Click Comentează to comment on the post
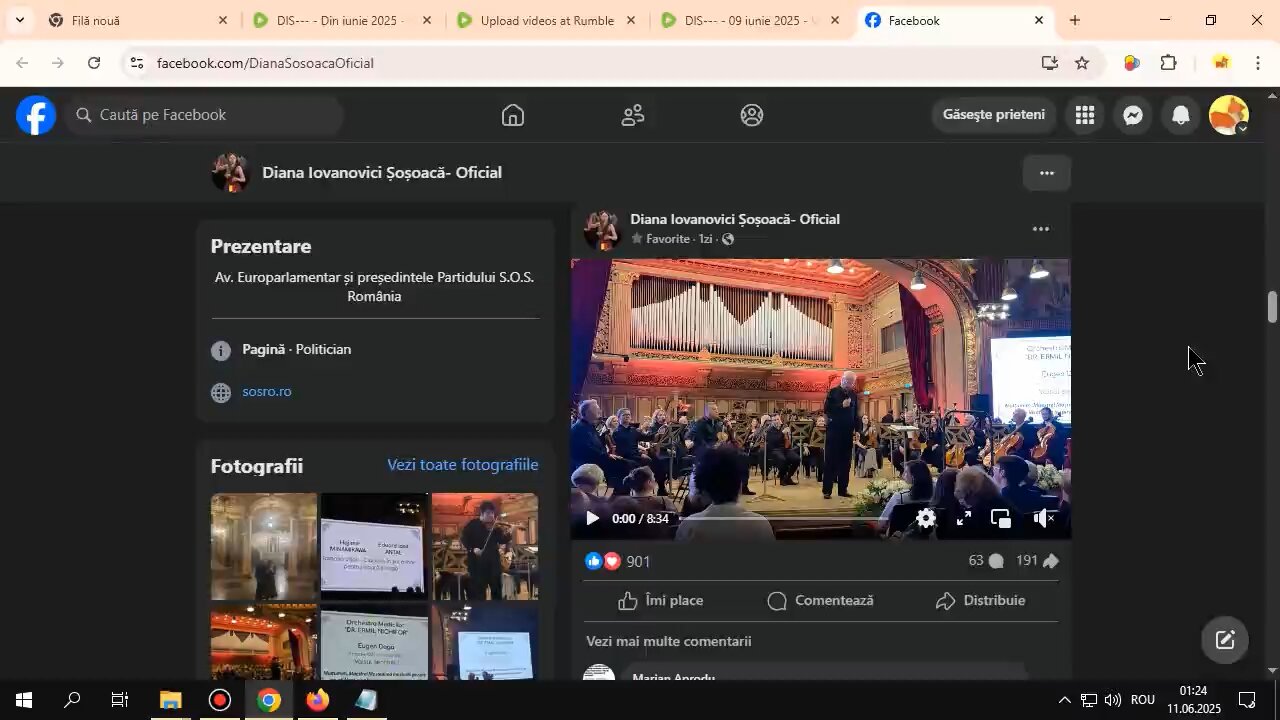This screenshot has height=720, width=1280. tap(820, 601)
